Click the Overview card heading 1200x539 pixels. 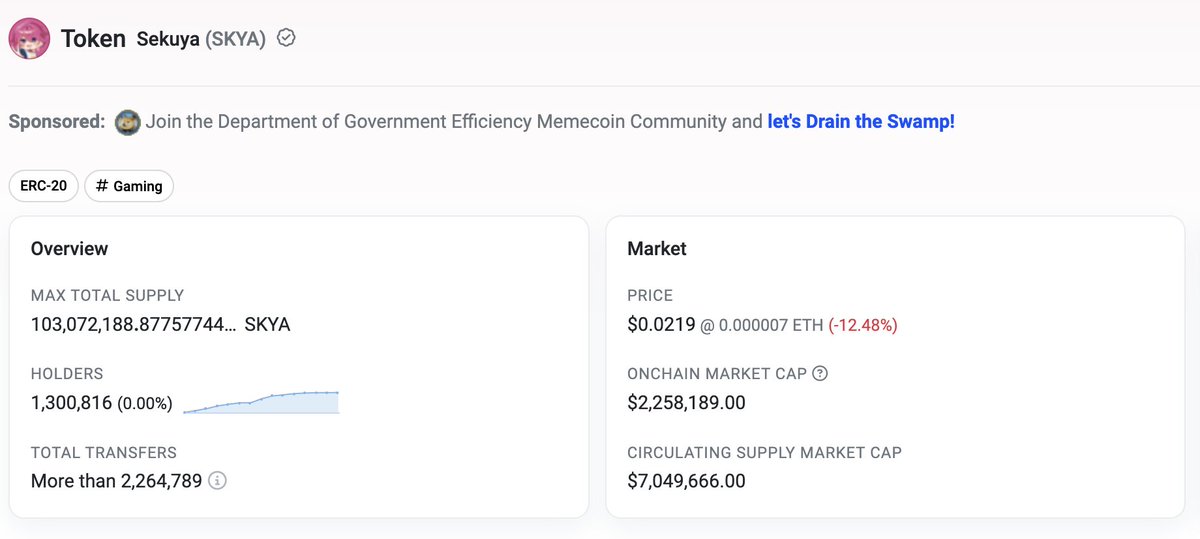coord(70,248)
